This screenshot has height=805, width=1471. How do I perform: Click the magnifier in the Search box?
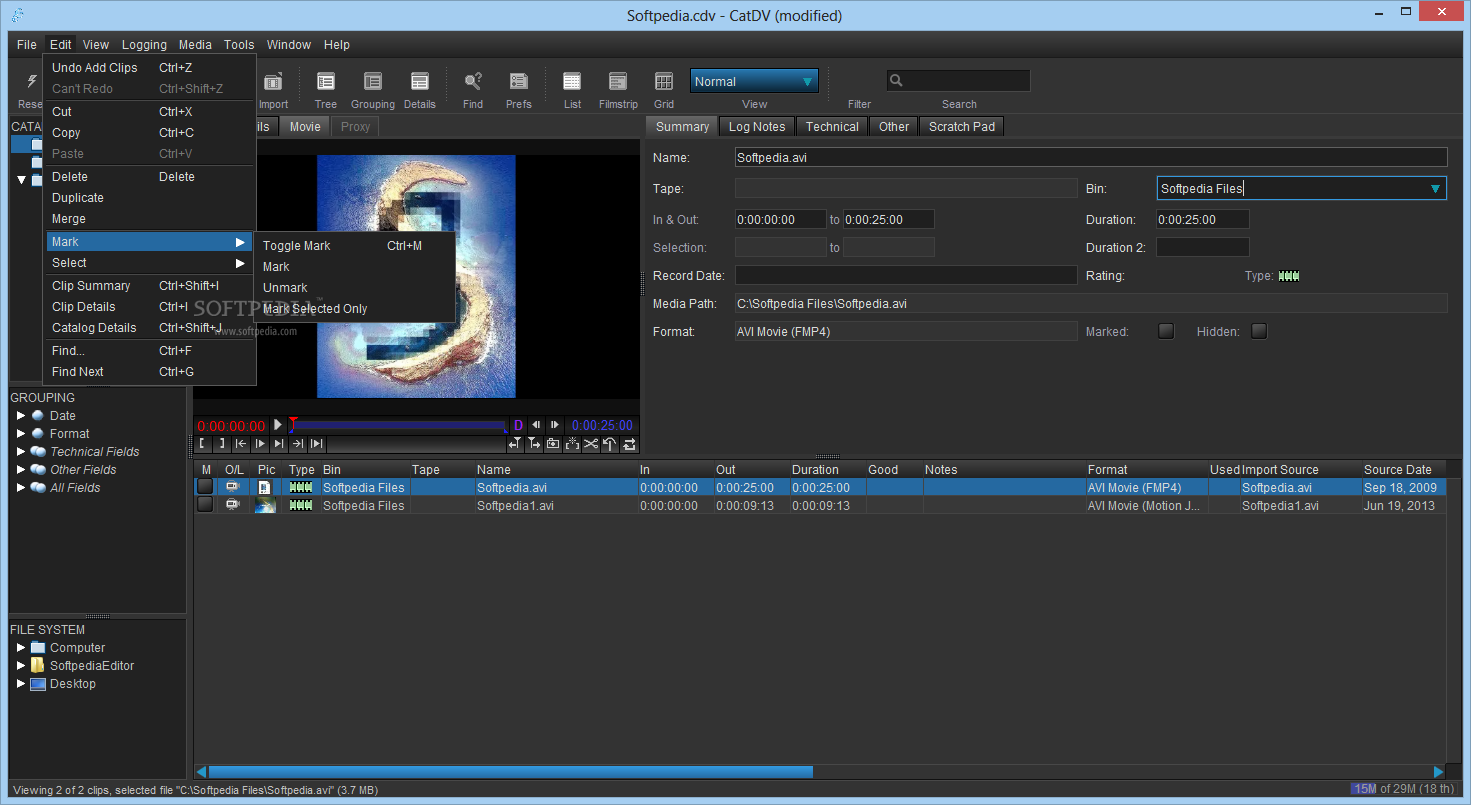point(897,81)
